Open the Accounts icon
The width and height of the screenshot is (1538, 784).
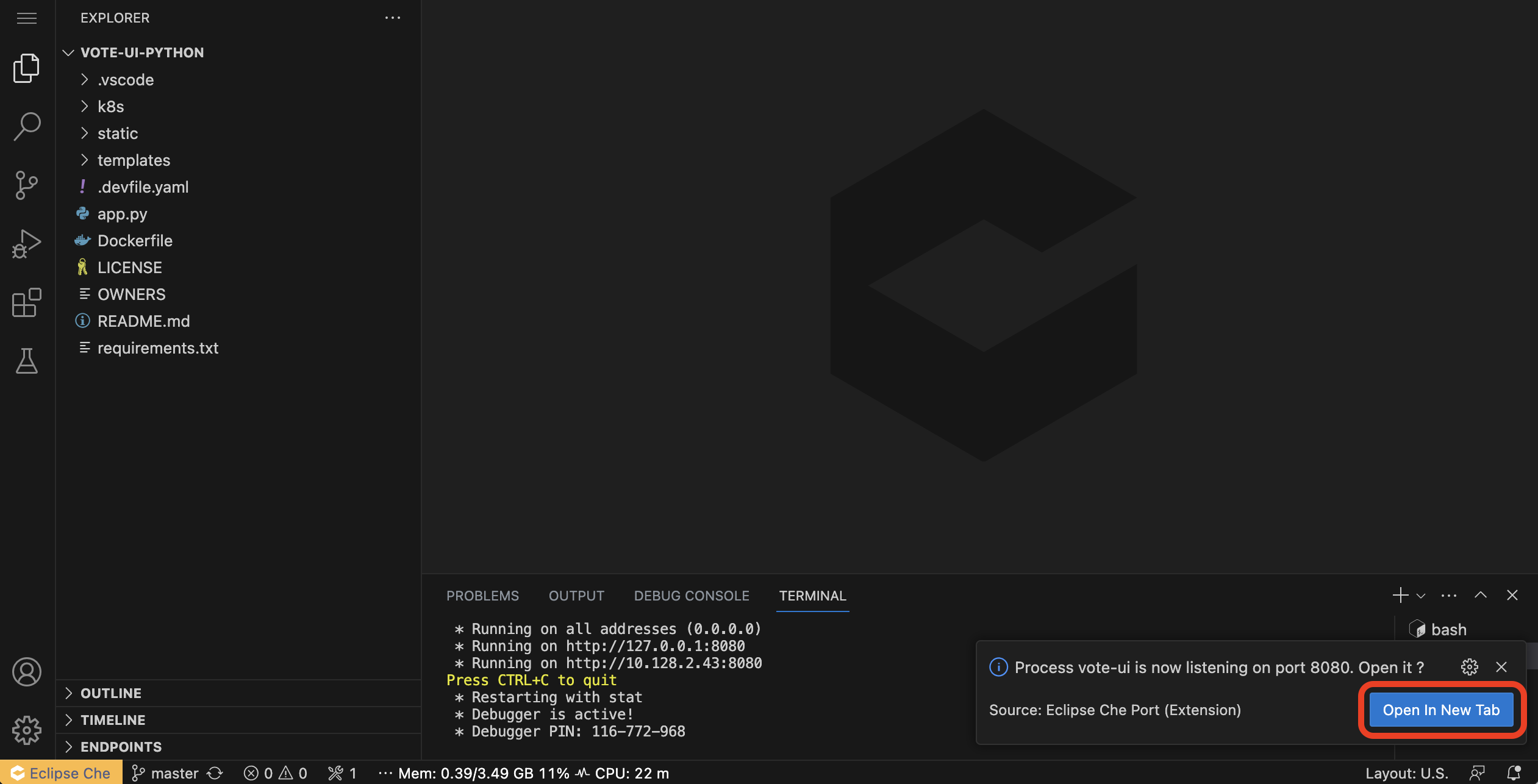point(27,672)
